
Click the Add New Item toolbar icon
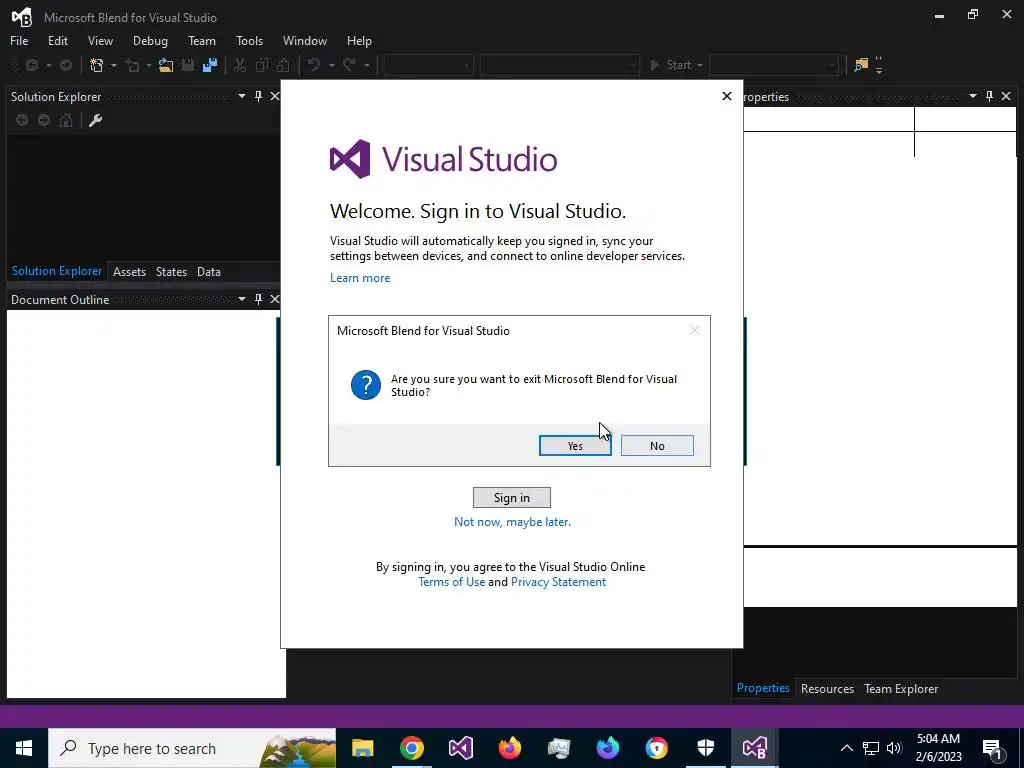pos(133,65)
